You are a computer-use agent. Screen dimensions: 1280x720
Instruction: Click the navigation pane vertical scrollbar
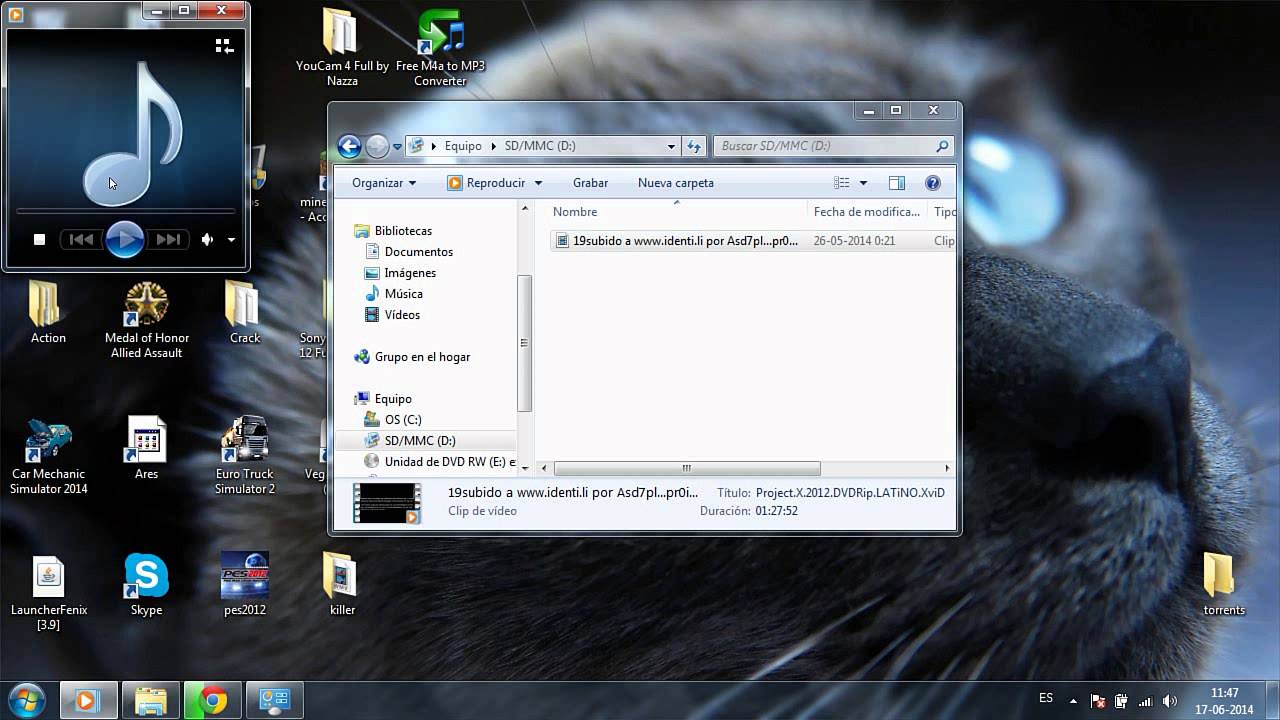524,343
